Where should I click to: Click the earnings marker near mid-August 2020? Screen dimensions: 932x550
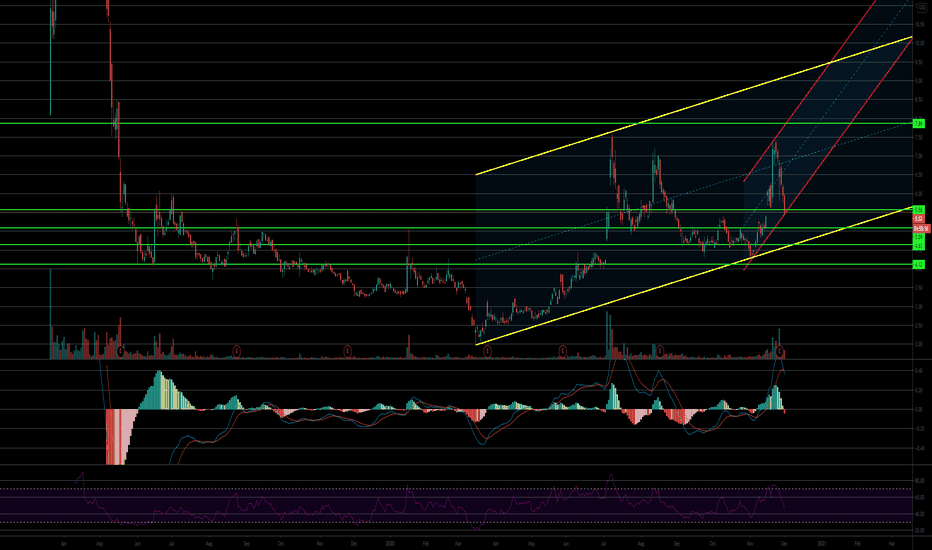click(659, 351)
